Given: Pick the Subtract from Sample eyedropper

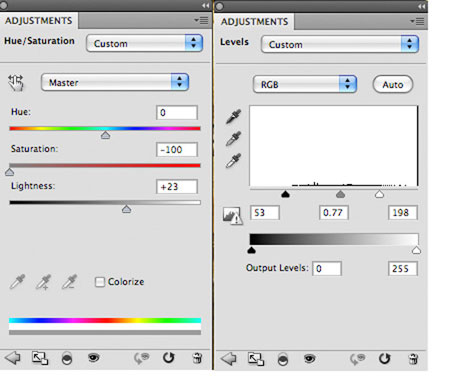Looking at the screenshot, I should point(69,282).
